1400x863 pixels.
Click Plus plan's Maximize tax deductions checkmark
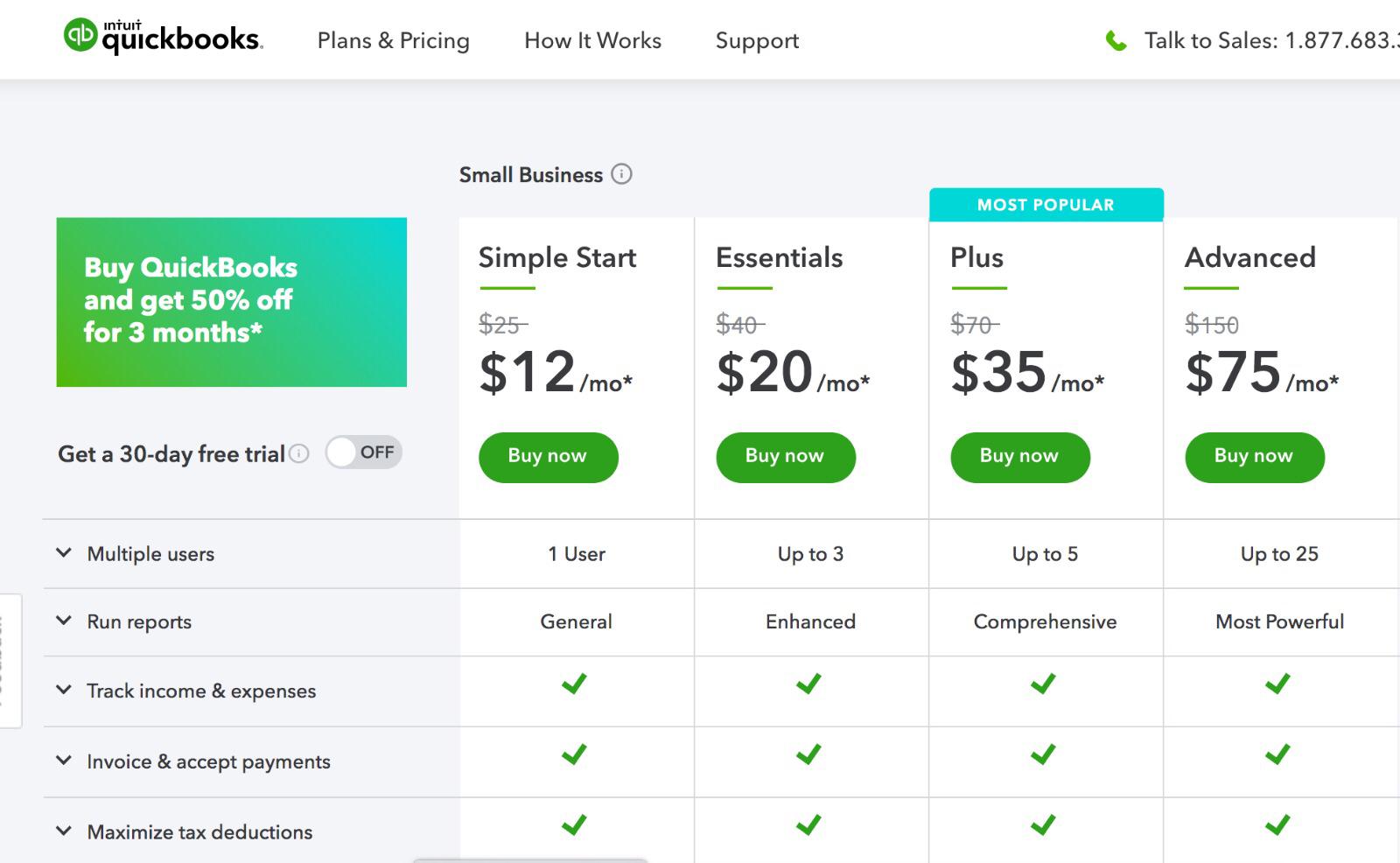pyautogui.click(x=1043, y=824)
